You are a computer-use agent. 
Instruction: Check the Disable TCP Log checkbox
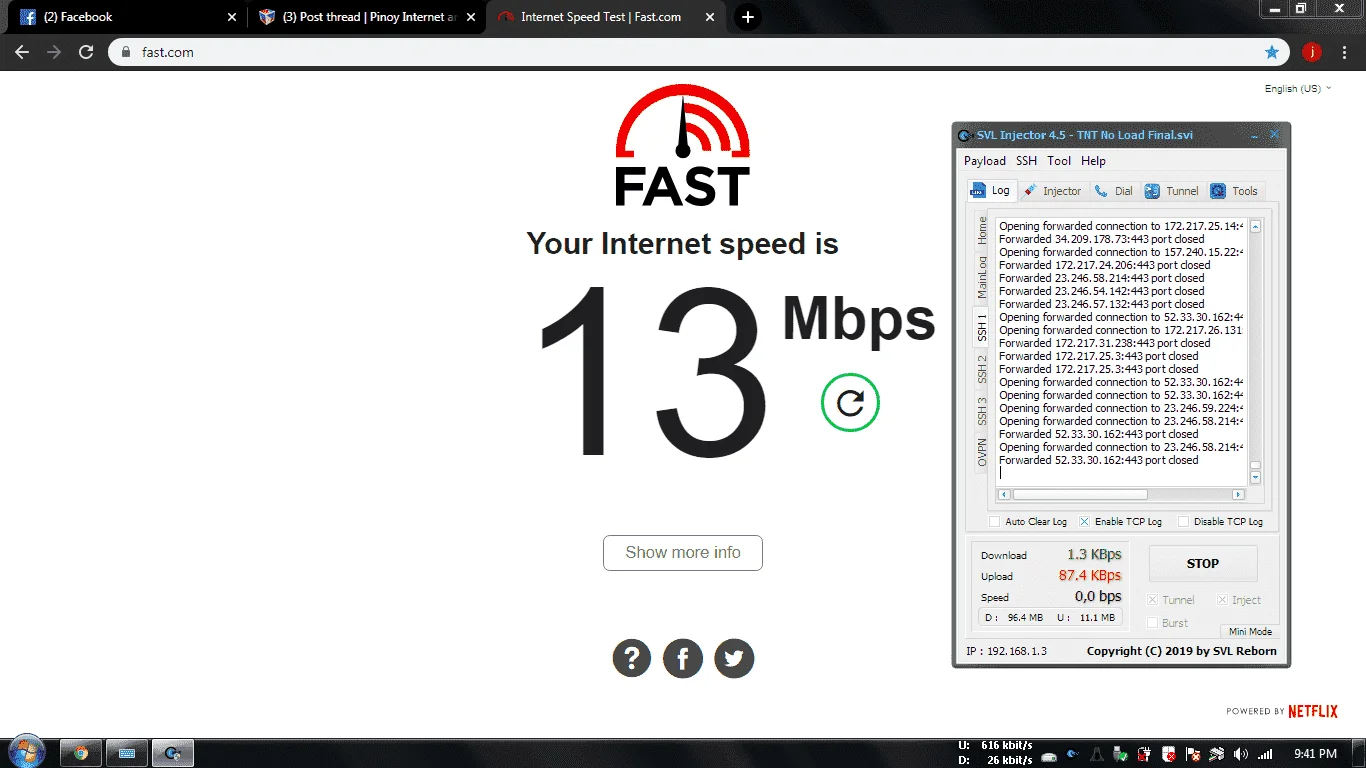click(1183, 521)
